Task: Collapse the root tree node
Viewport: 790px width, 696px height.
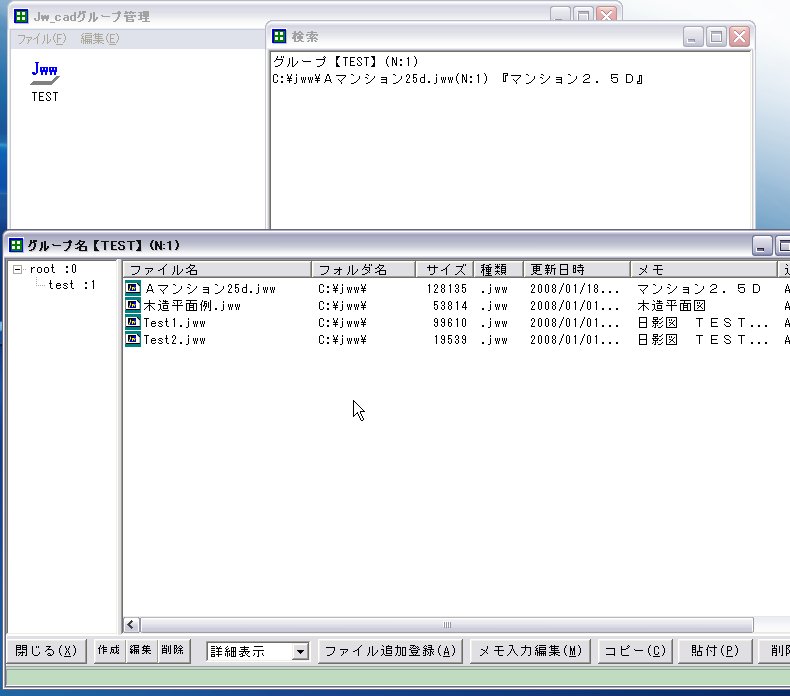Action: [x=18, y=269]
